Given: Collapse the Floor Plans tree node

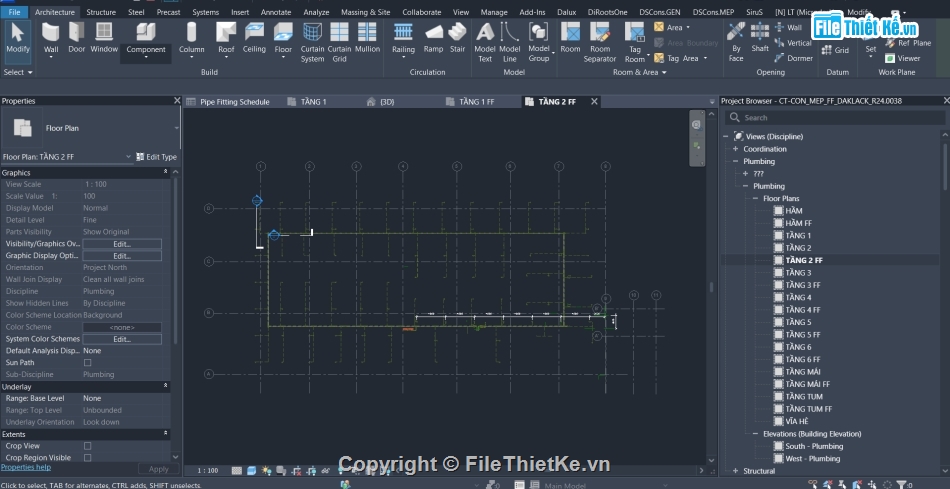Looking at the screenshot, I should pos(756,199).
